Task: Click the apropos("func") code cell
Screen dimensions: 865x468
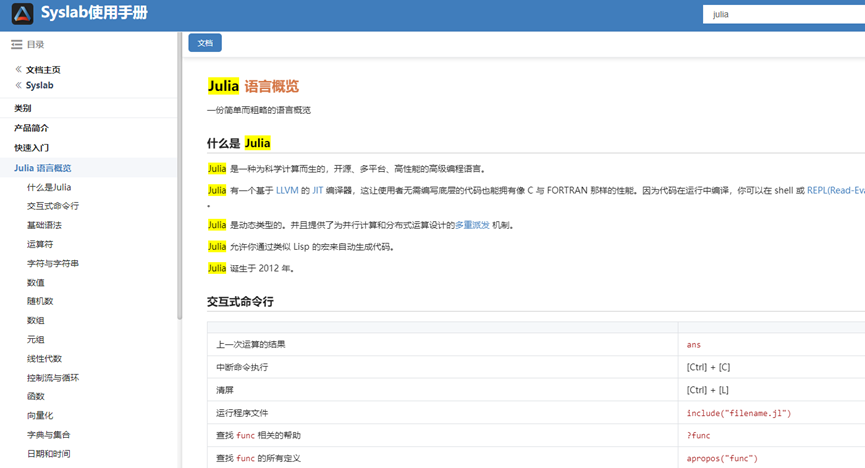Action: point(722,459)
